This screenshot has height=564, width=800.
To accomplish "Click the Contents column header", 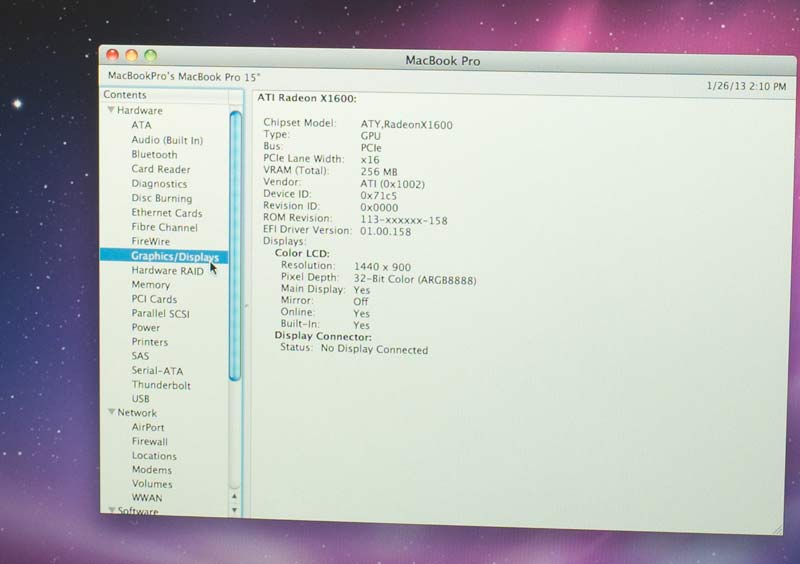I will click(164, 95).
